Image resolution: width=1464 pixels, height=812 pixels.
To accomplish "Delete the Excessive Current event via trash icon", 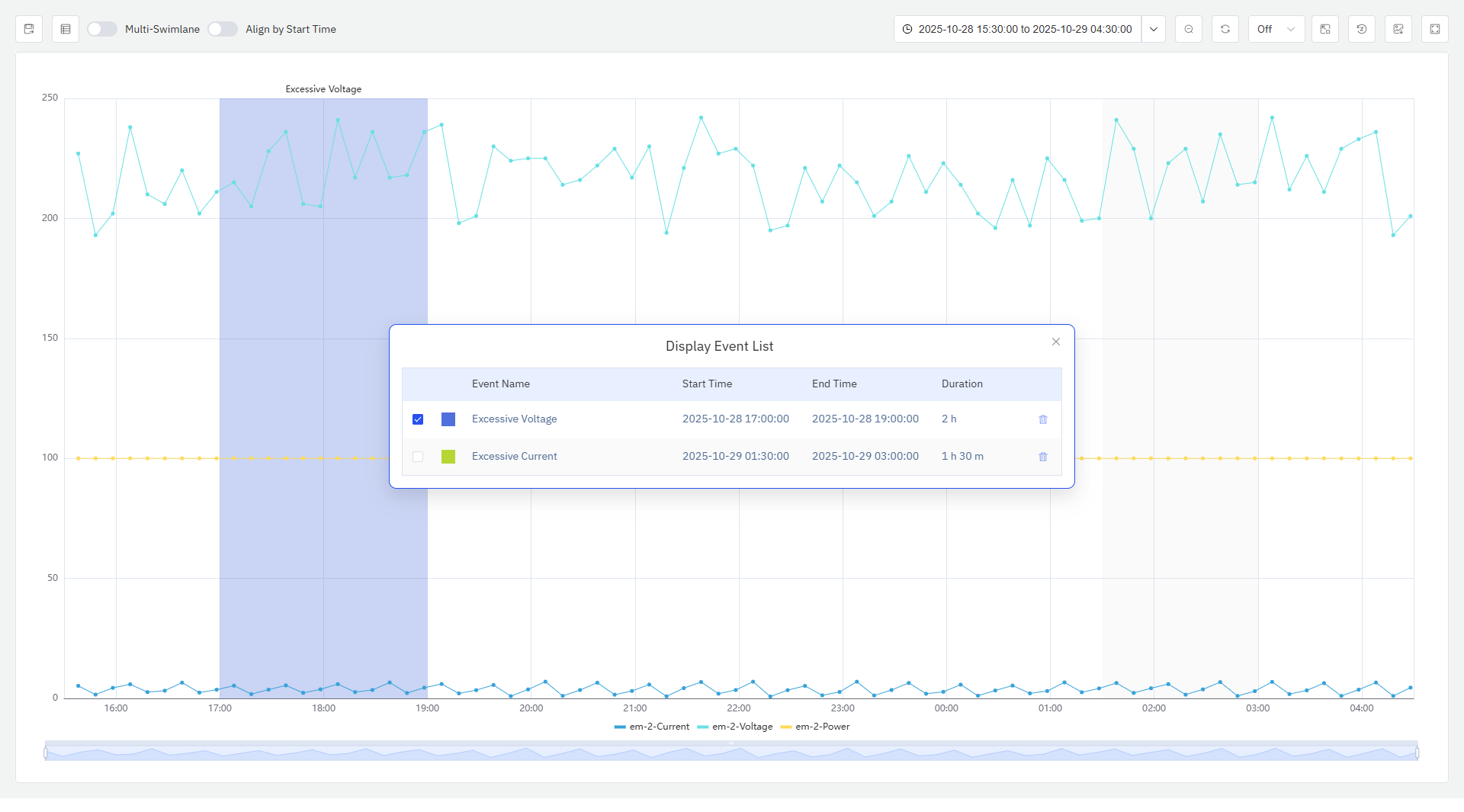I will (x=1043, y=457).
